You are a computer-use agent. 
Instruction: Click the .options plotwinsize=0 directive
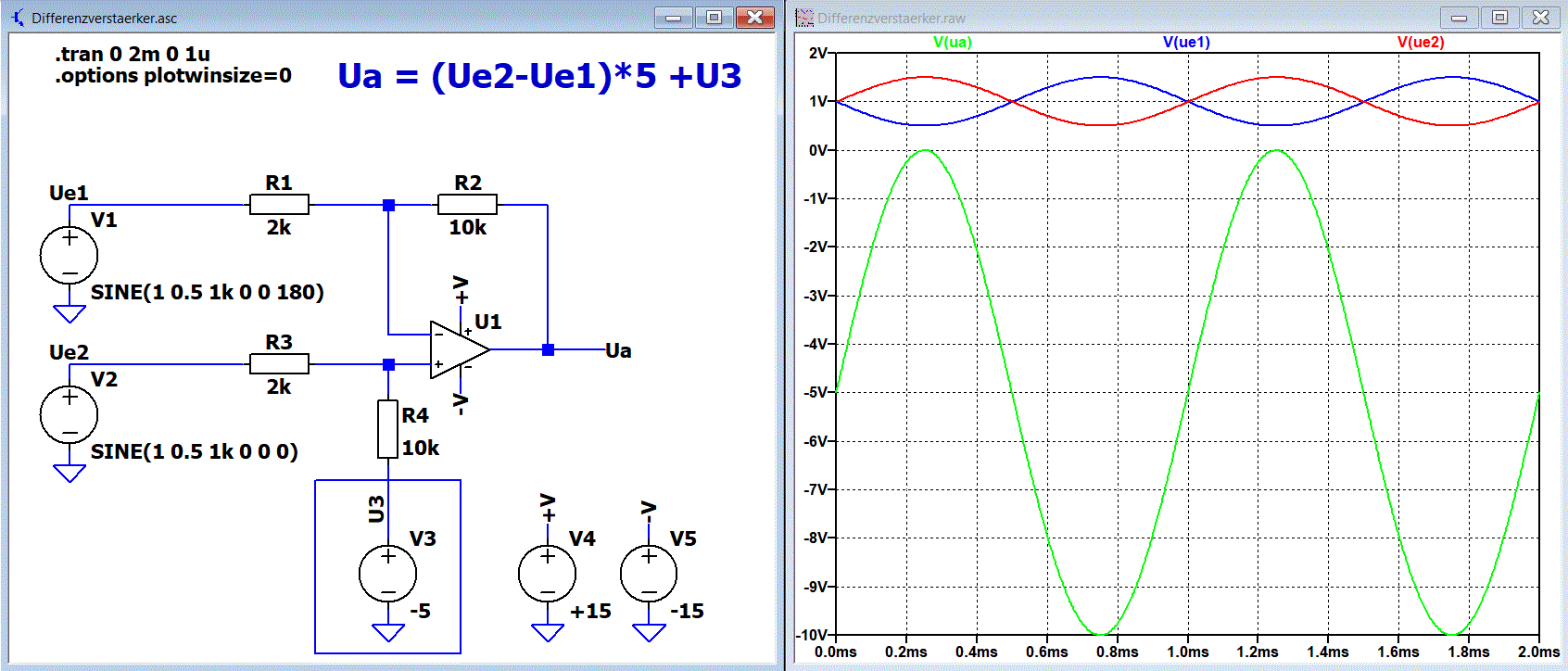tap(173, 75)
